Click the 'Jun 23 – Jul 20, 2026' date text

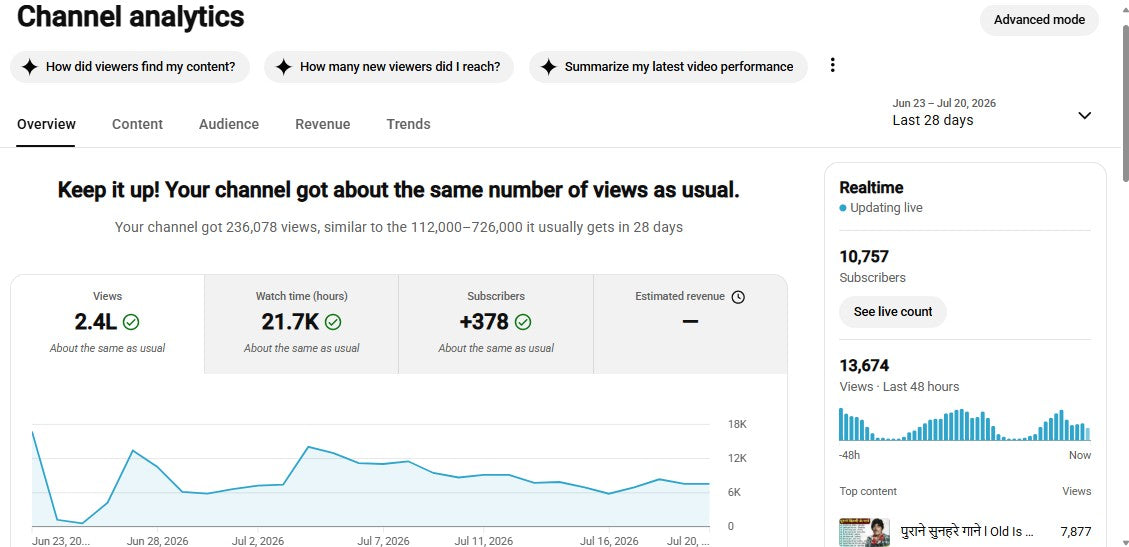point(944,103)
